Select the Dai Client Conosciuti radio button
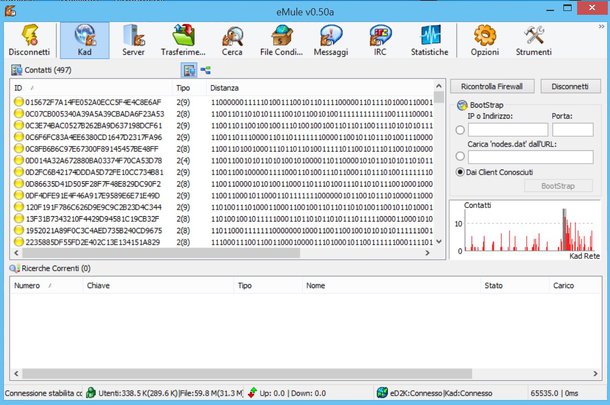Image resolution: width=610 pixels, height=405 pixels. tap(460, 172)
